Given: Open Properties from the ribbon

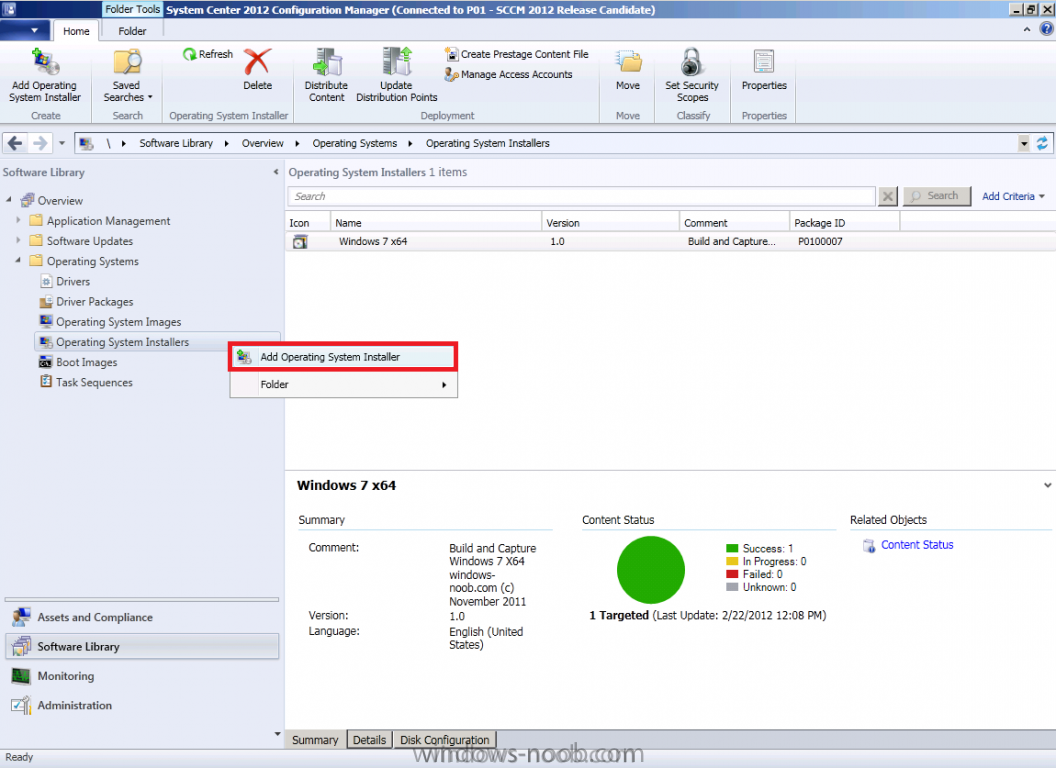Looking at the screenshot, I should pos(764,69).
